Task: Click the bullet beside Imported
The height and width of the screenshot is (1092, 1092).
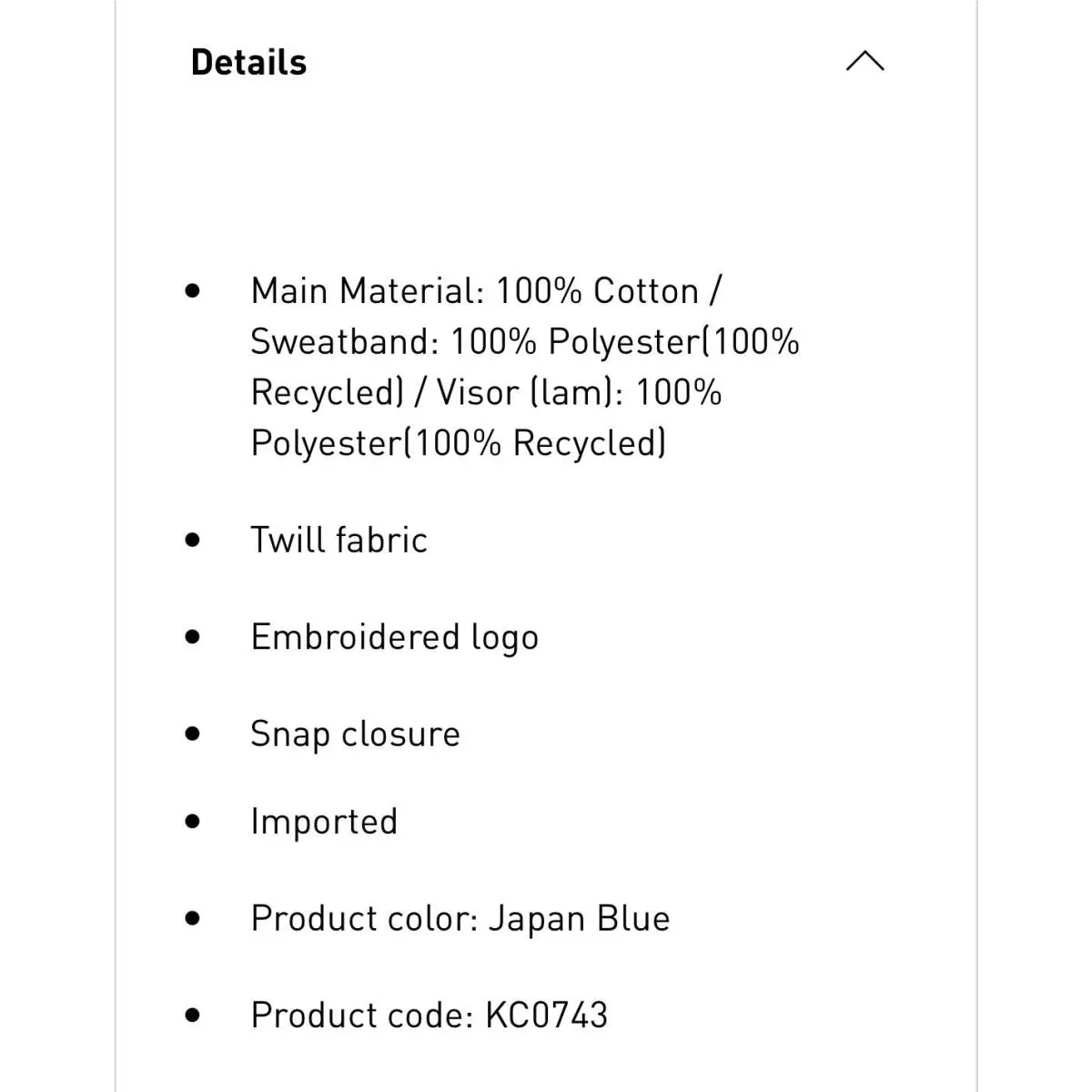Action: 192,821
